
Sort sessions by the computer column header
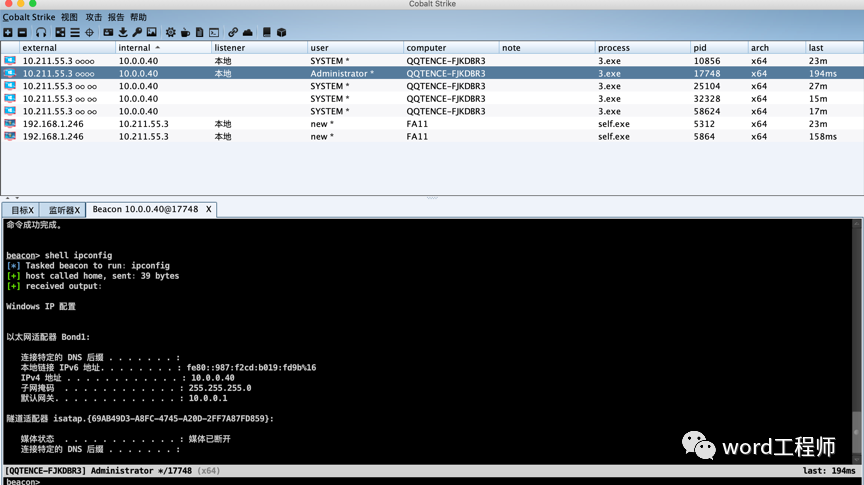click(x=451, y=48)
